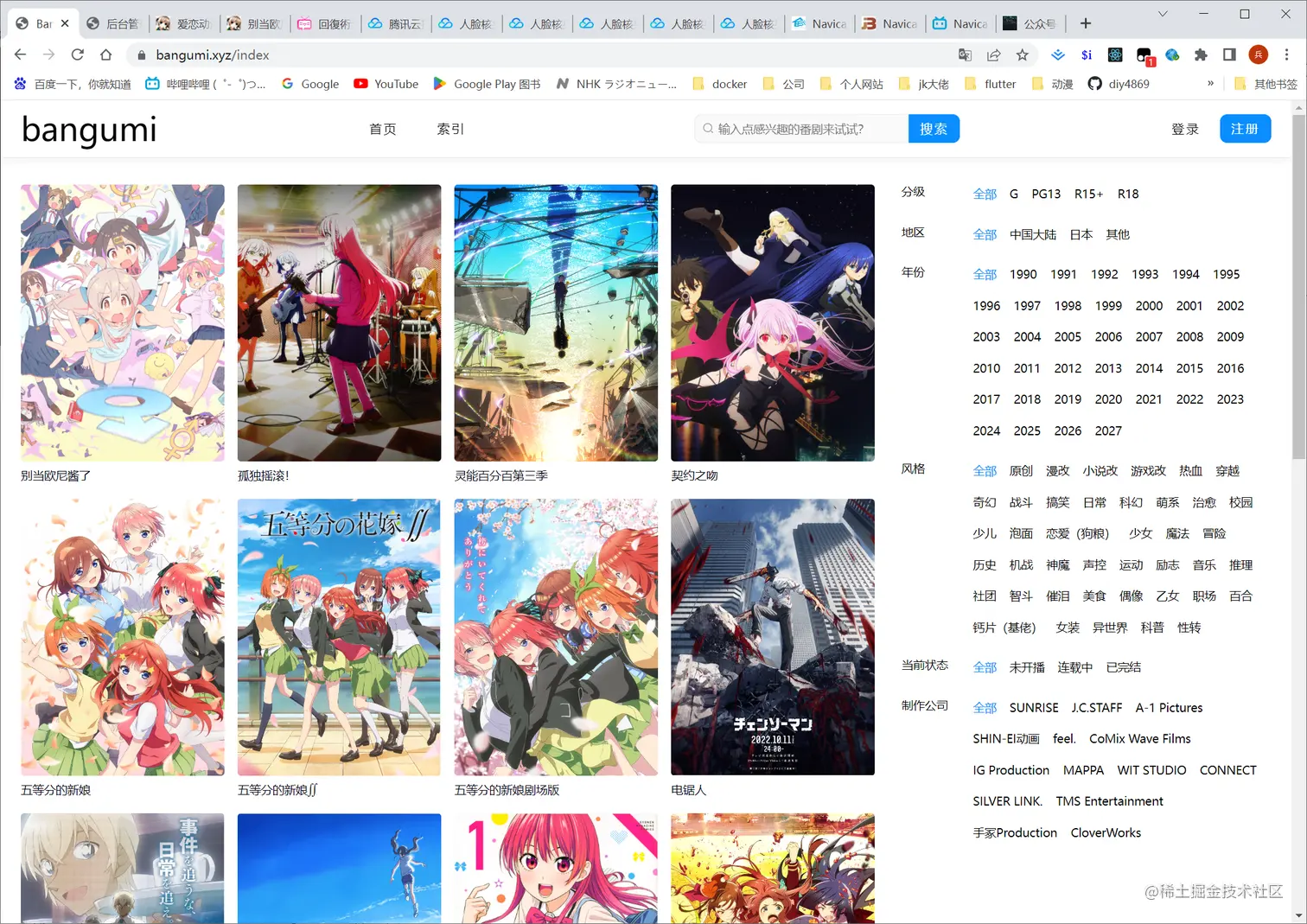Screen dimensions: 1307x924
Task: Open the 孤独摇滚! poster
Action: 339,322
